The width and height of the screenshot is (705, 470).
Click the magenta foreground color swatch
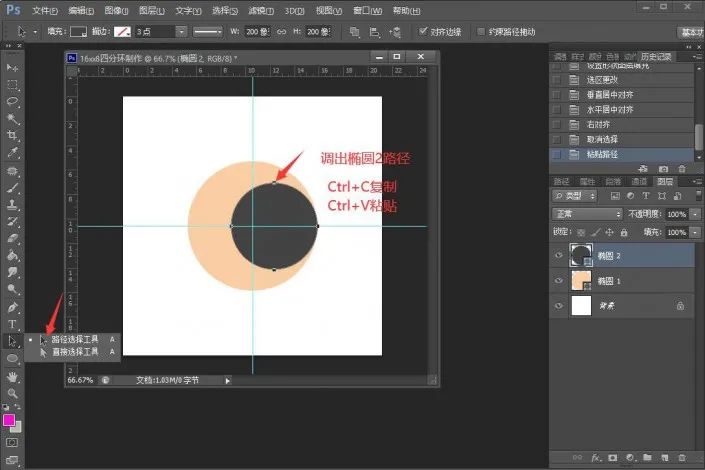[9, 420]
